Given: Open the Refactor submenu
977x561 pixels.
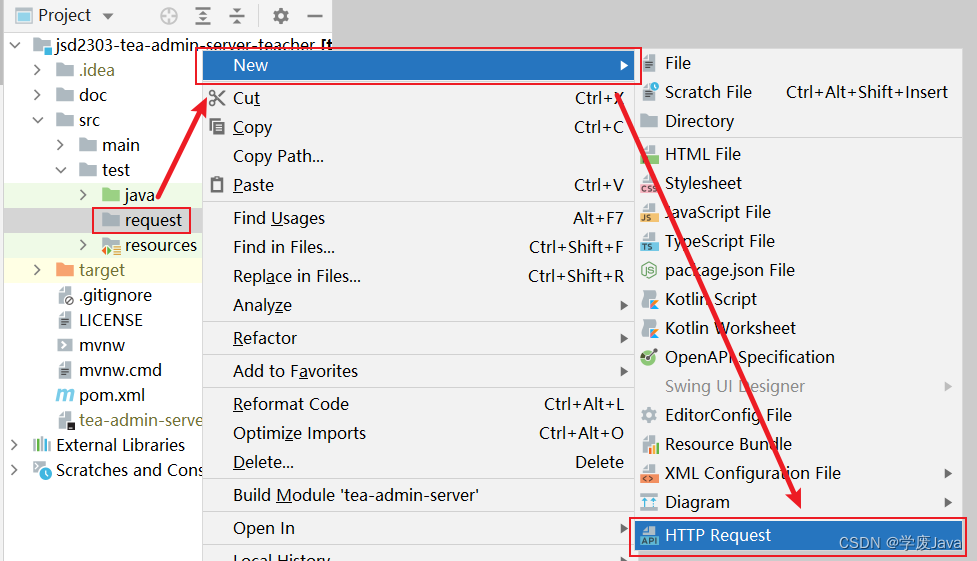Looking at the screenshot, I should pyautogui.click(x=418, y=338).
